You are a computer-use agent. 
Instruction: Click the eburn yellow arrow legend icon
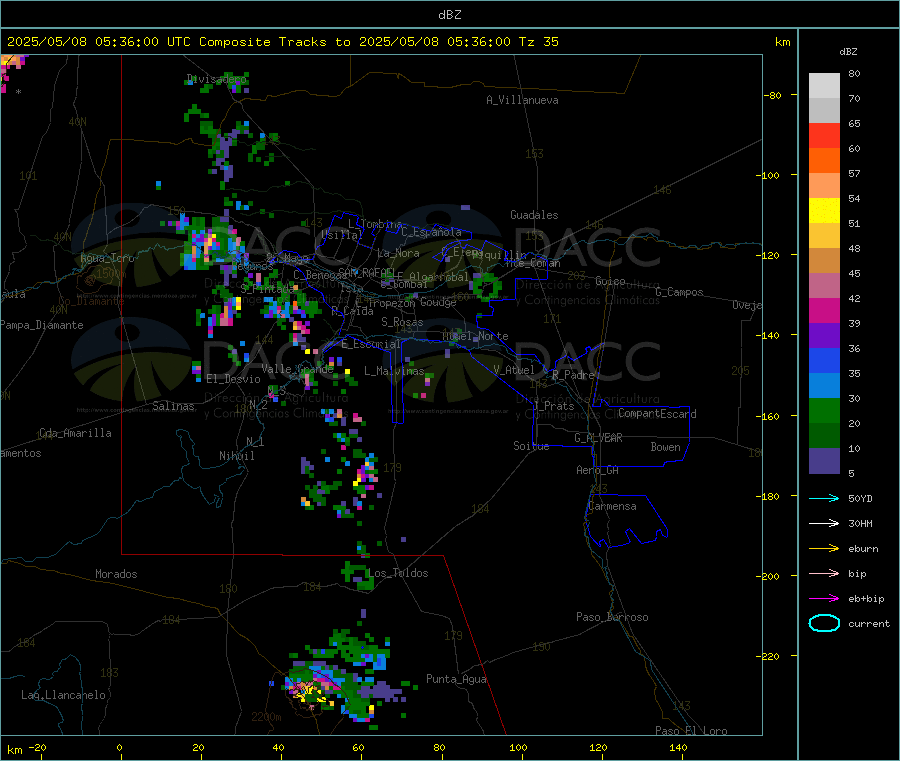click(824, 549)
